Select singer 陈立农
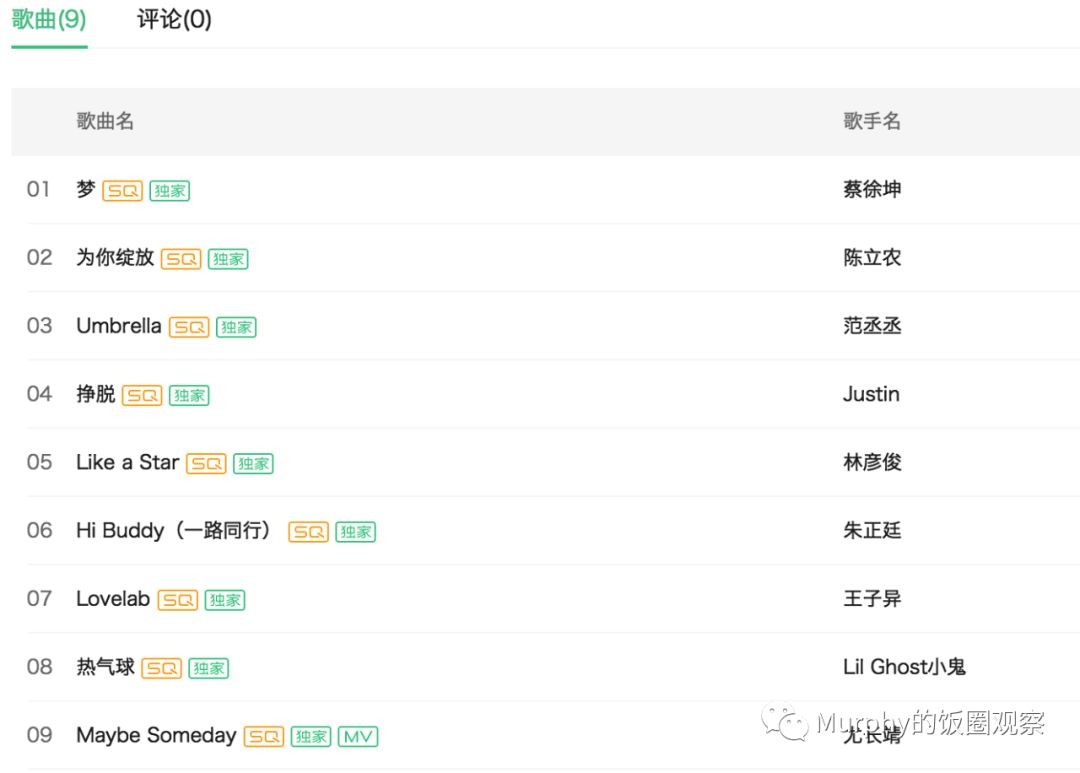The width and height of the screenshot is (1080, 773). [872, 257]
